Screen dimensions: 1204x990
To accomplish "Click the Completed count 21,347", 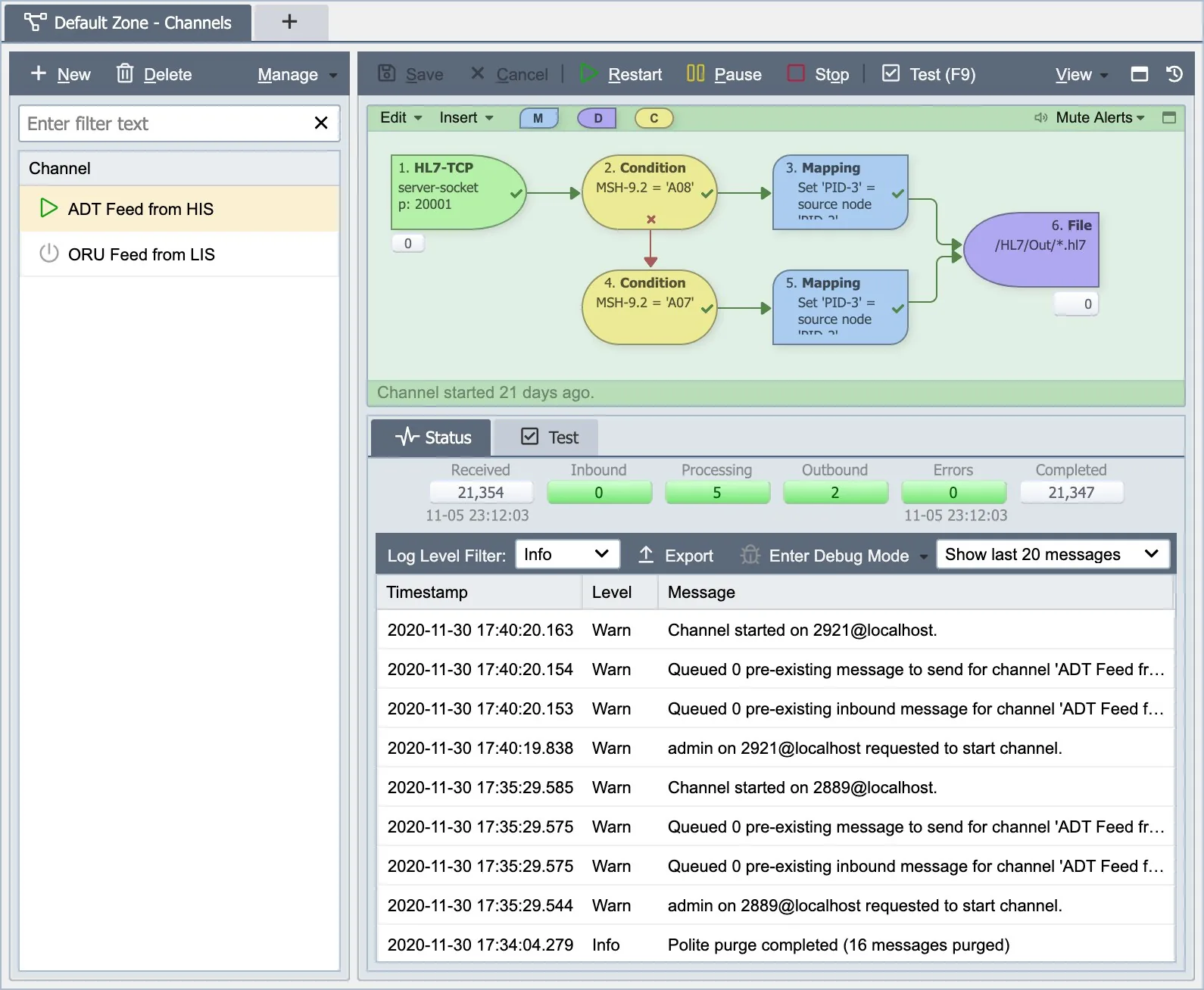I will (1071, 493).
